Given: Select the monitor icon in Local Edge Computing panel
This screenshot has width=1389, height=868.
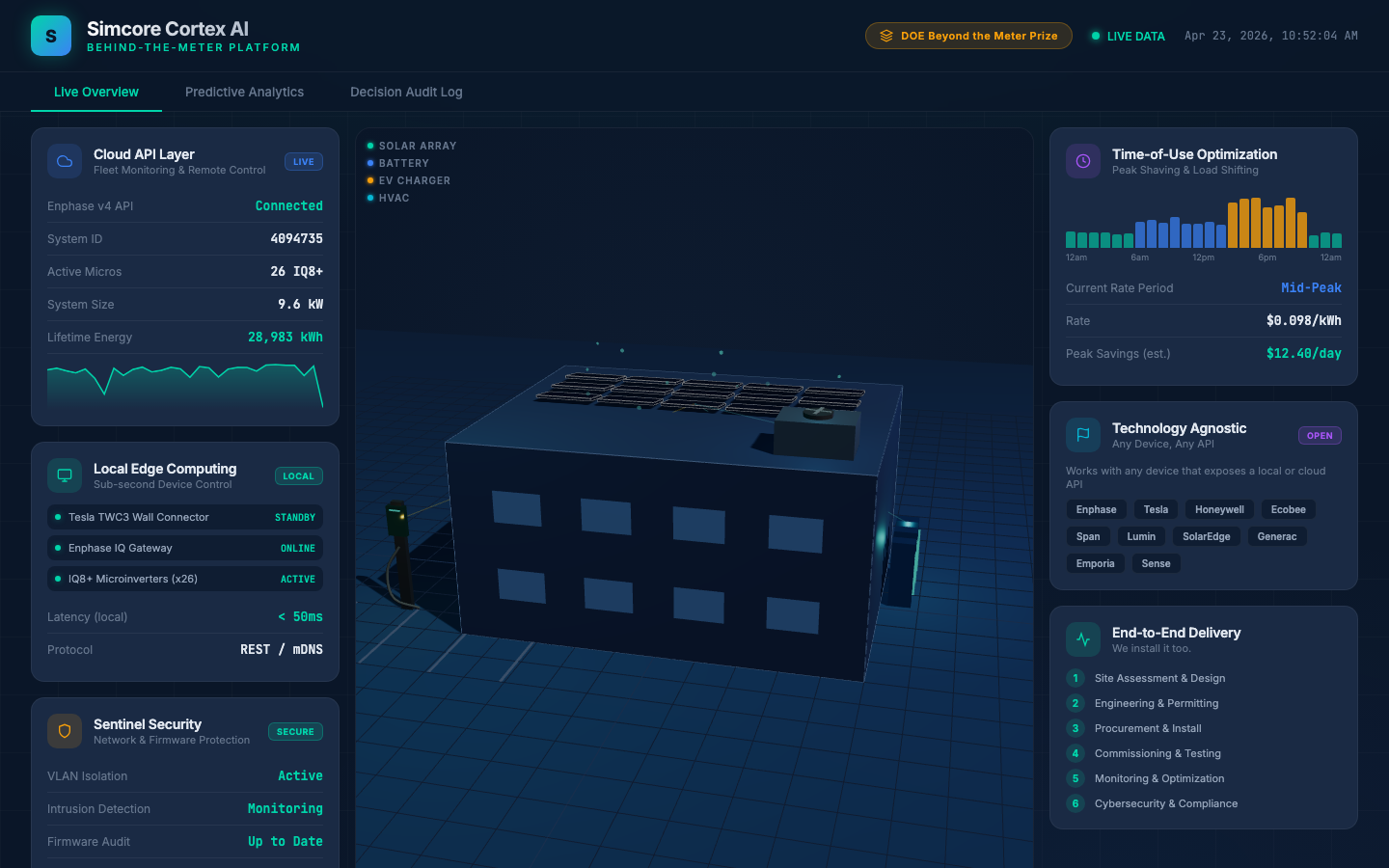Looking at the screenshot, I should [x=64, y=475].
